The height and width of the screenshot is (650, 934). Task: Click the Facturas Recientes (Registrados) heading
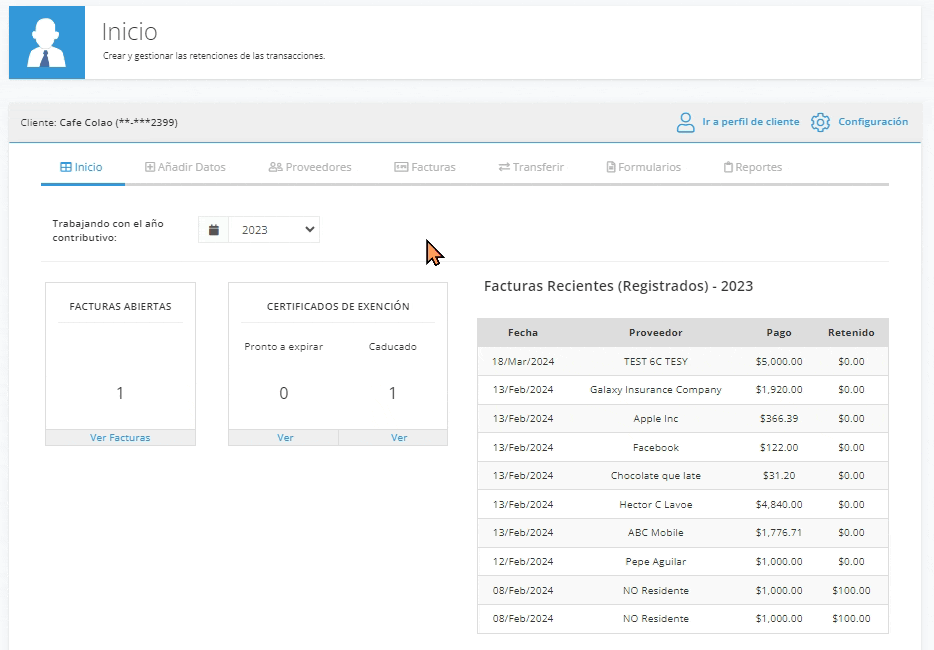(618, 286)
